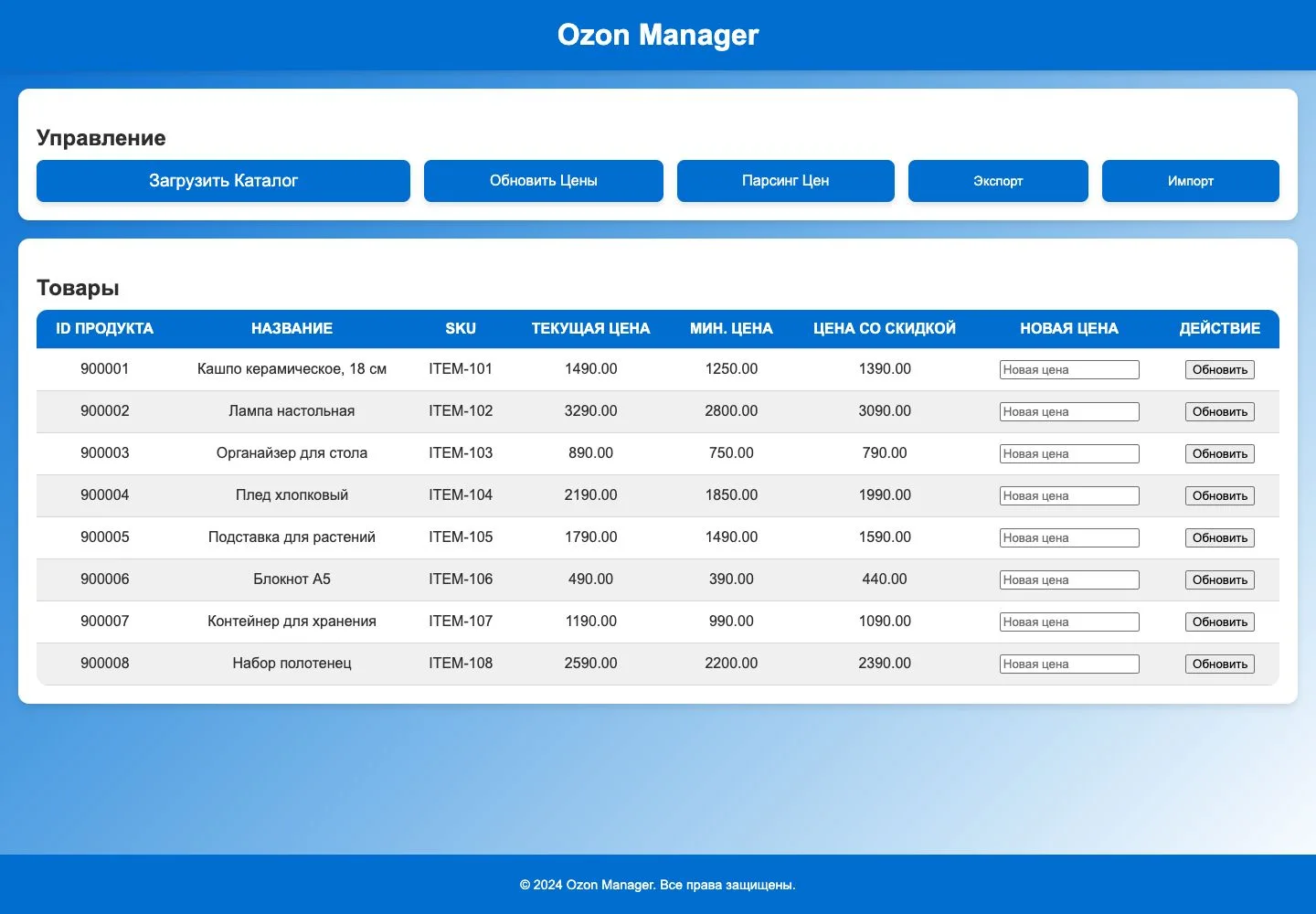
Task: Focus new price field for Лампа настольная
Action: (x=1069, y=411)
